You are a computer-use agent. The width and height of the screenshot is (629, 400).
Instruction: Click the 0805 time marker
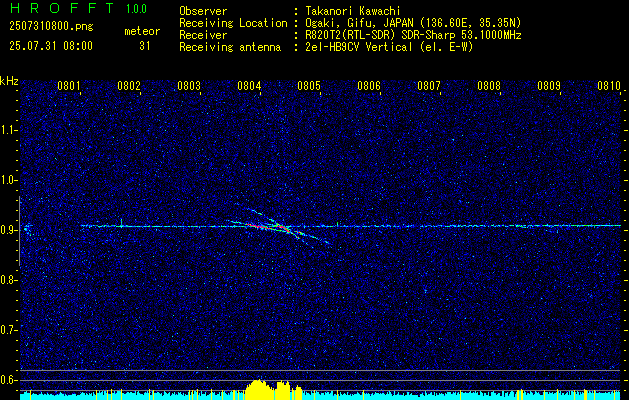309,85
